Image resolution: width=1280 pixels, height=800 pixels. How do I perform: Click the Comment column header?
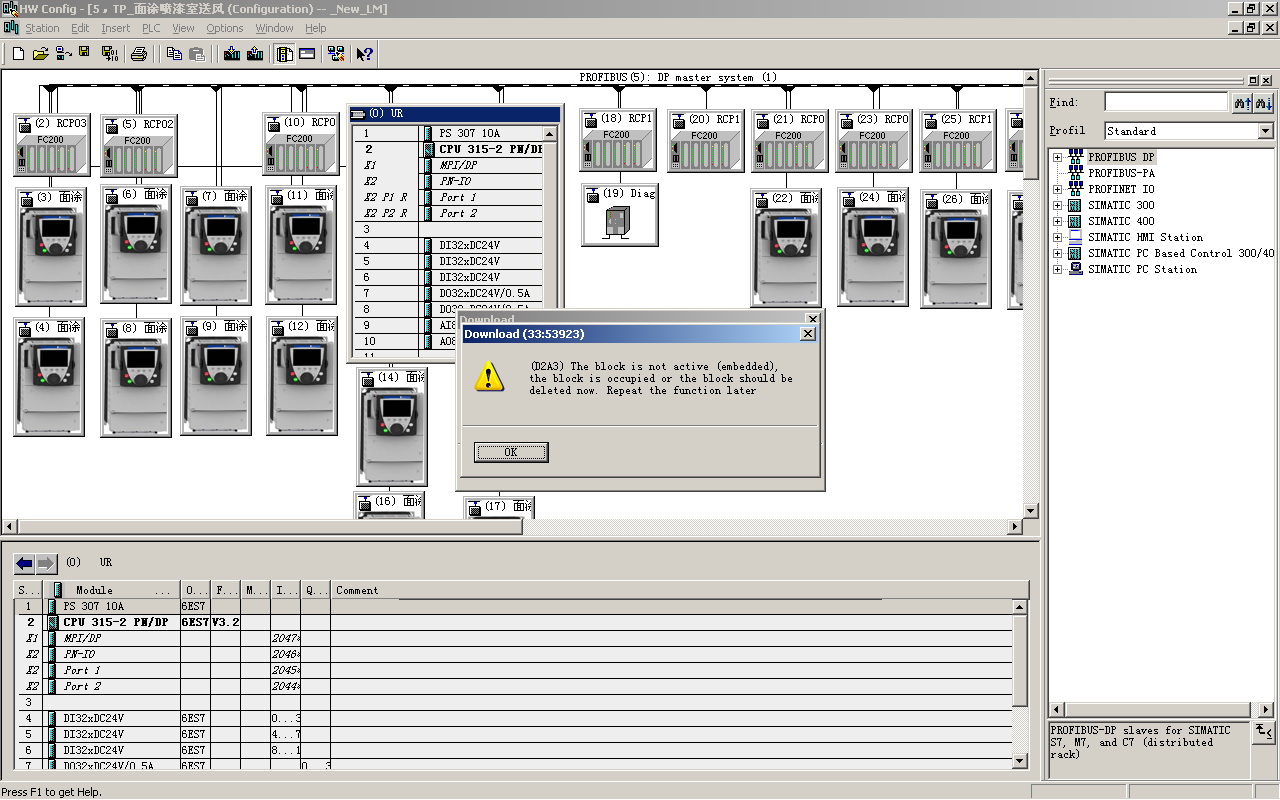tap(679, 590)
